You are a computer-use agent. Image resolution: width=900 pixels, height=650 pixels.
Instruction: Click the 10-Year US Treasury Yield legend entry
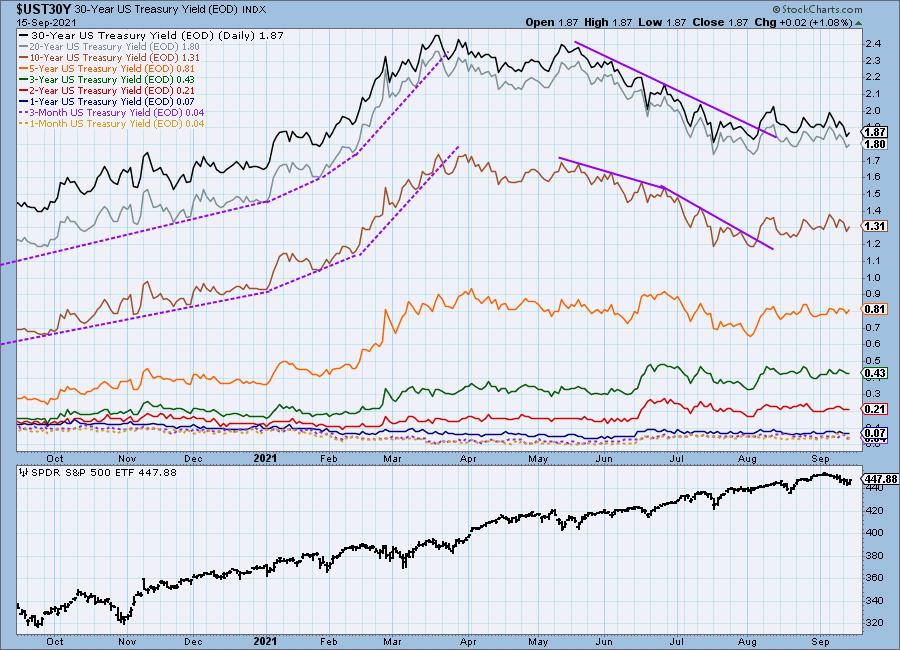tap(110, 57)
